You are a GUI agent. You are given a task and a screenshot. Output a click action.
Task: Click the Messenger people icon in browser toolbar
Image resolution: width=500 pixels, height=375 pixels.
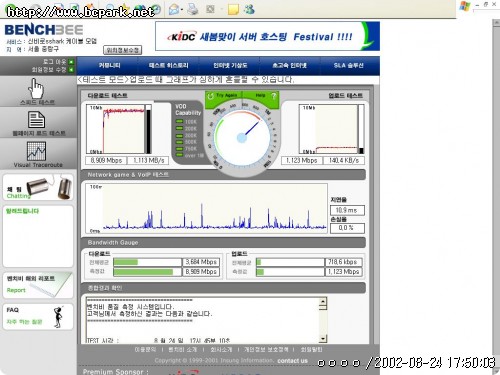(x=249, y=9)
